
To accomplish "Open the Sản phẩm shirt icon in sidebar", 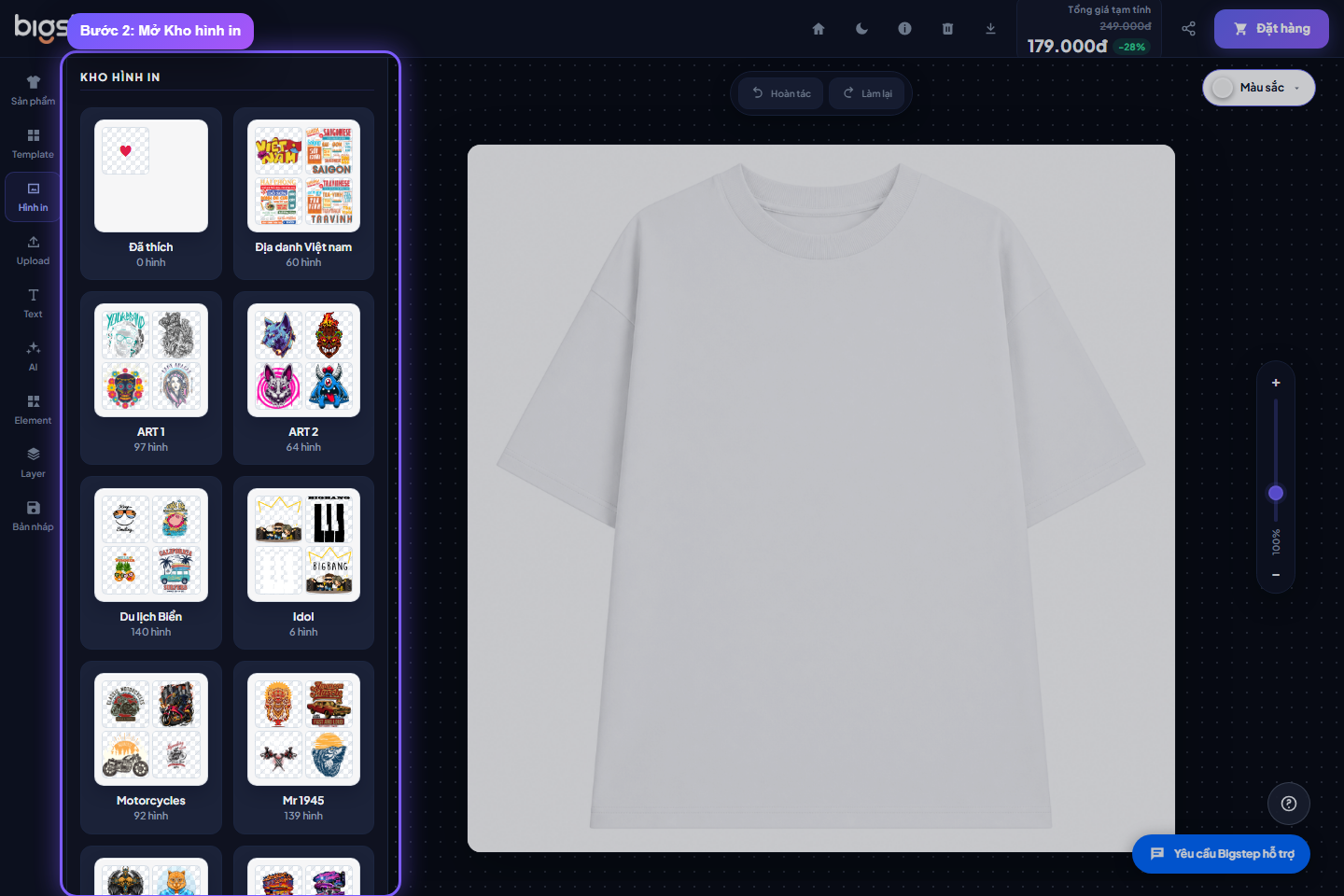I will point(33,90).
